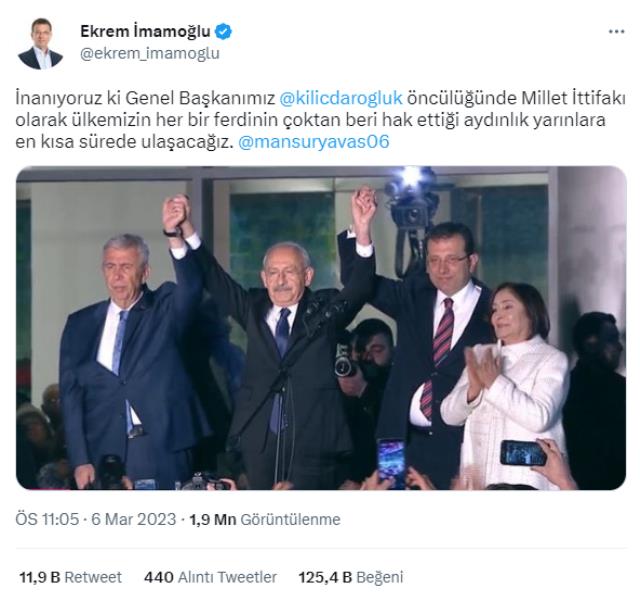Show the 11,9 B Retweet list

coord(70,577)
